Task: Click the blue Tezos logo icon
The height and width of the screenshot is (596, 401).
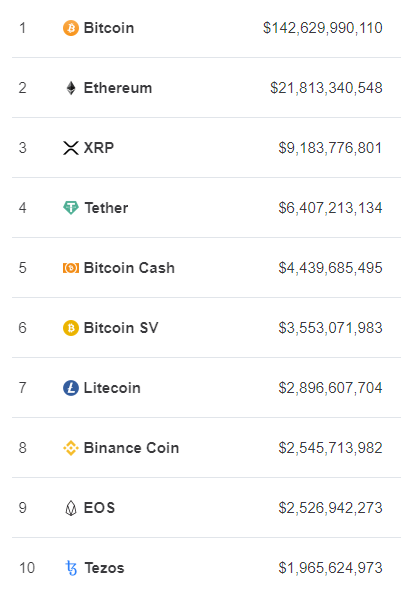Action: pyautogui.click(x=71, y=568)
